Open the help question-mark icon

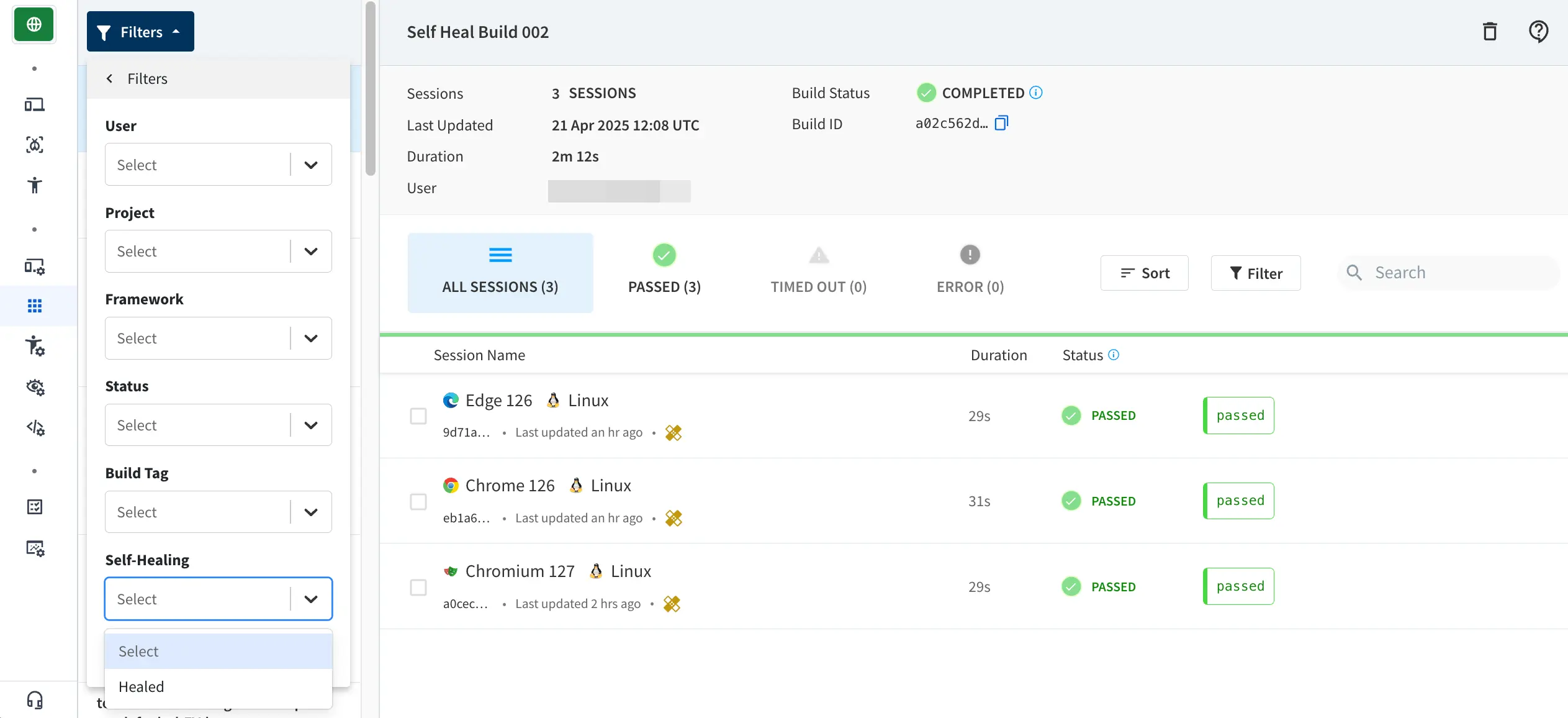point(1538,31)
